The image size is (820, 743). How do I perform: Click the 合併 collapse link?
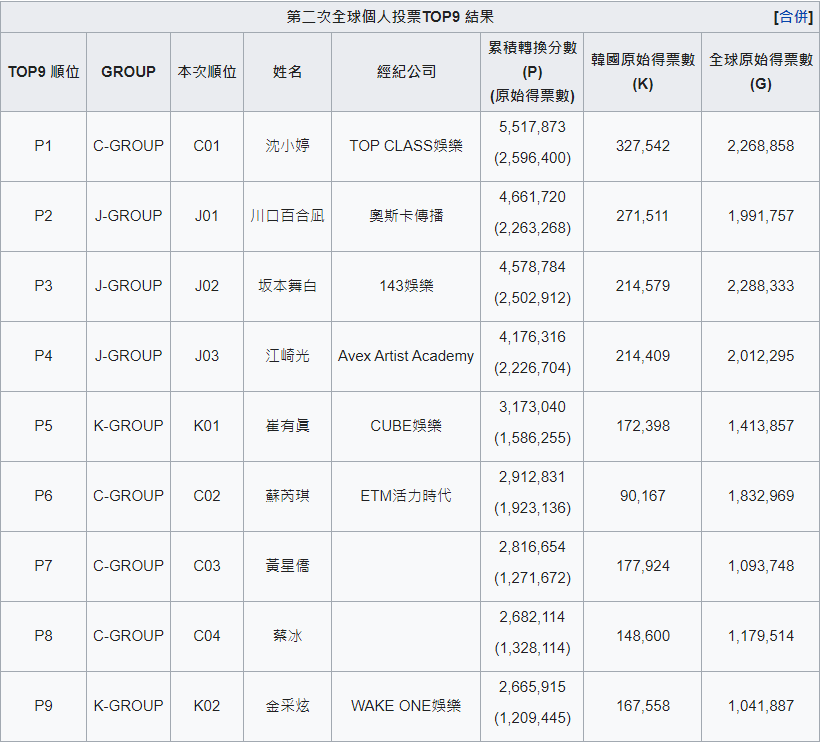point(793,17)
